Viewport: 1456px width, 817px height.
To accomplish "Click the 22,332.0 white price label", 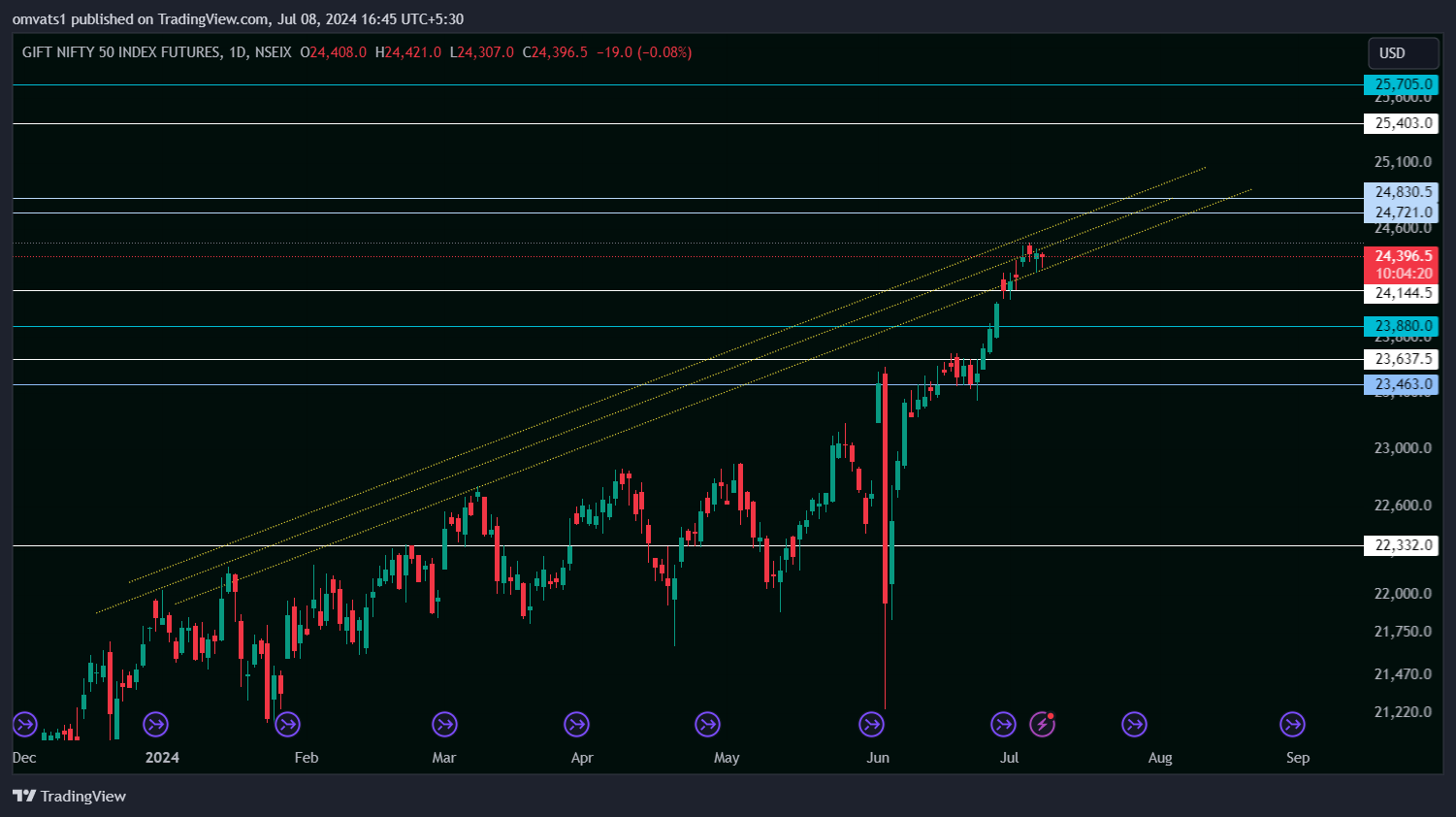I will point(1402,545).
